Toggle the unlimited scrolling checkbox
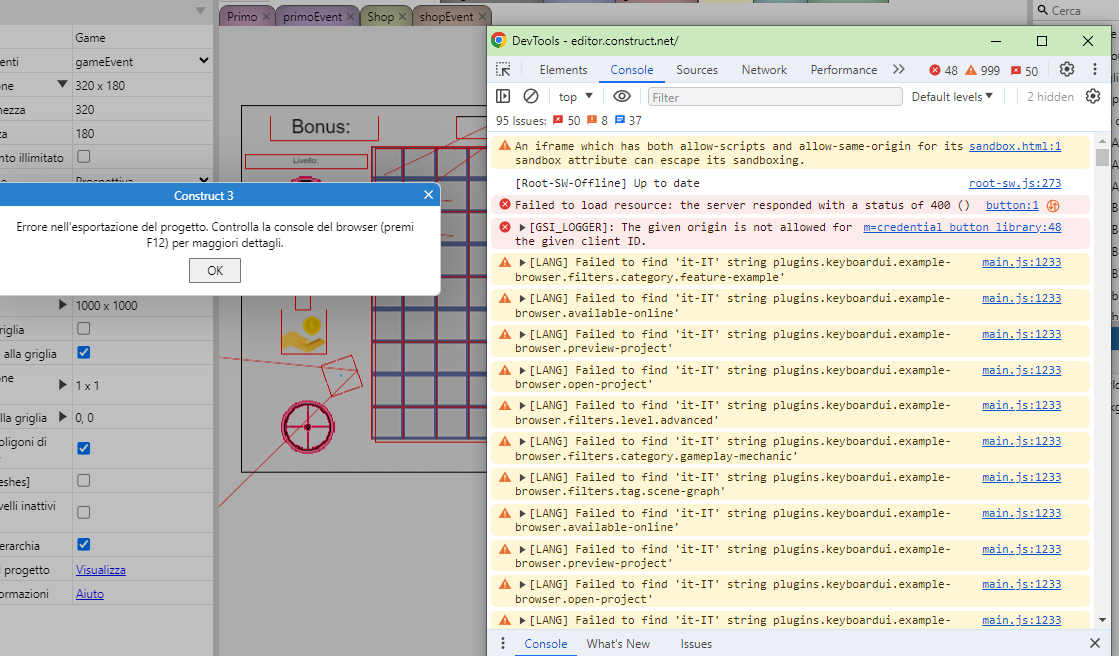The width and height of the screenshot is (1119, 656). pos(83,156)
